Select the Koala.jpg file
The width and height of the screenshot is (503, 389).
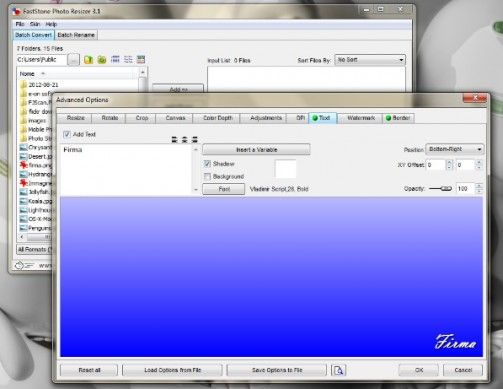[36, 201]
